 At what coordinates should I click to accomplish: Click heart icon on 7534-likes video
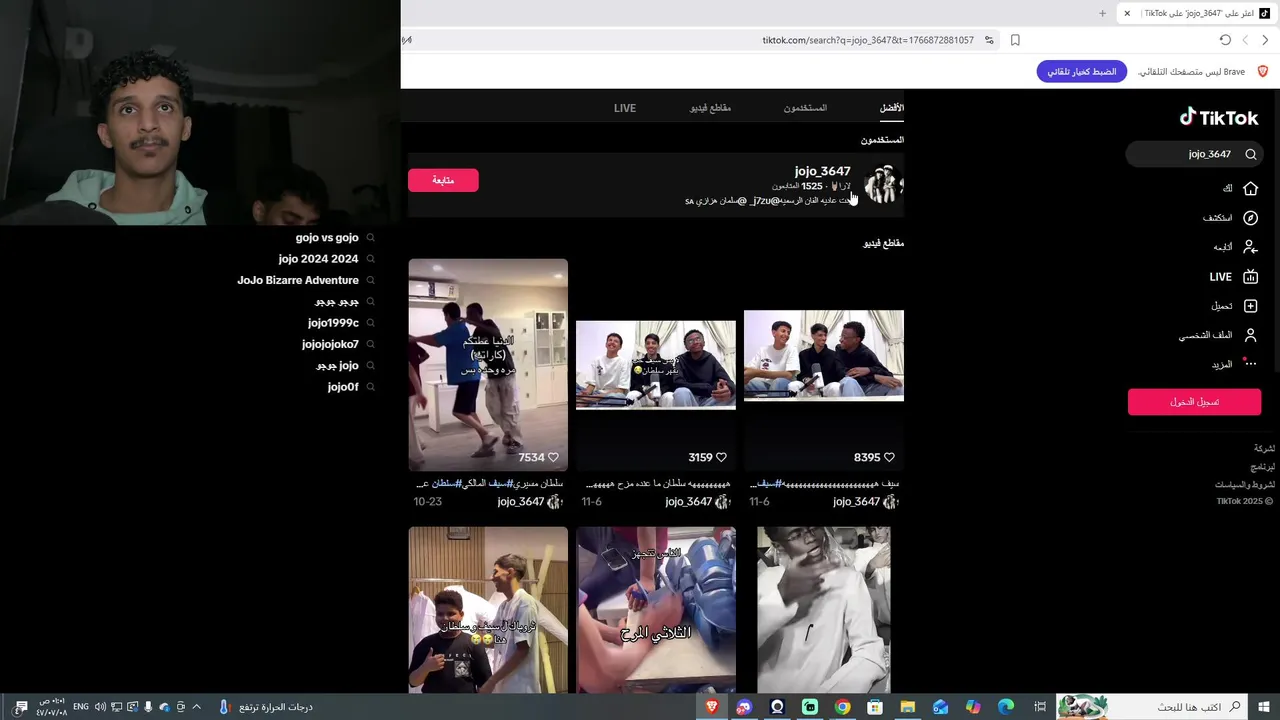click(553, 457)
